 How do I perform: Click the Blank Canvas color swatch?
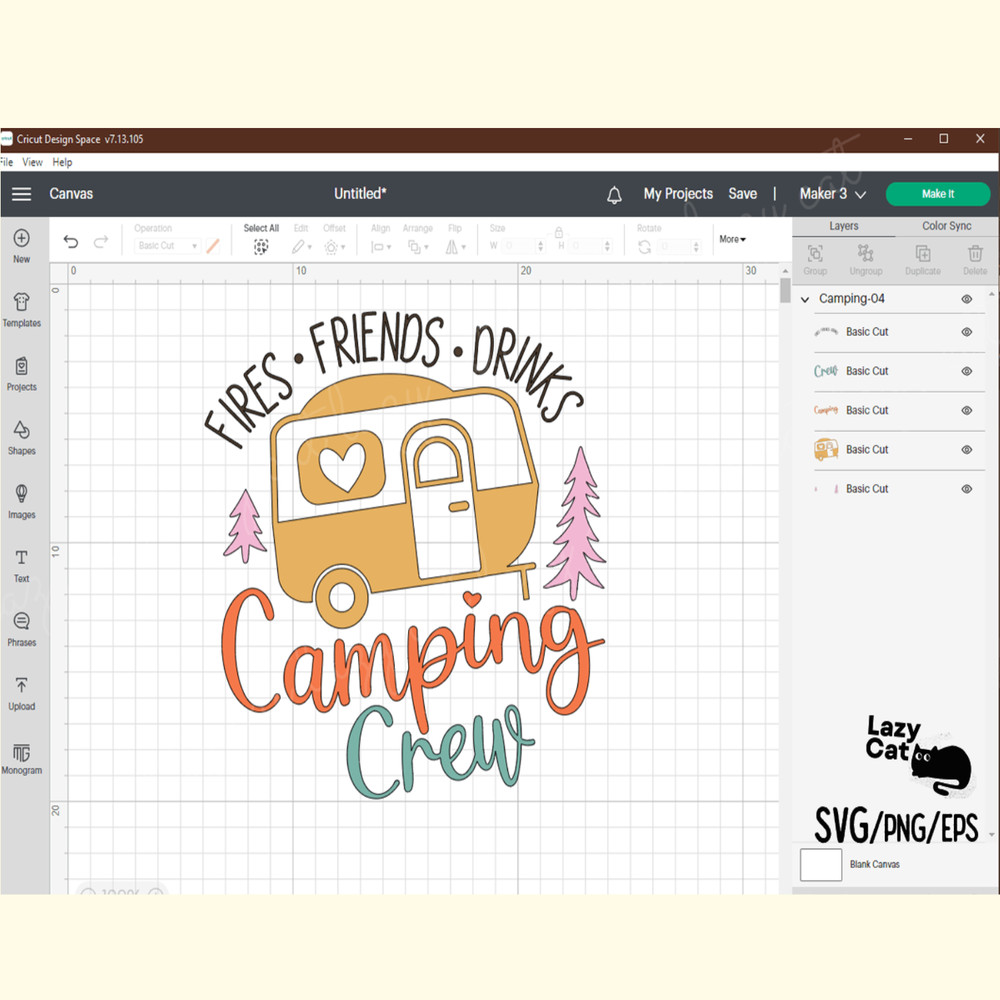pyautogui.click(x=821, y=864)
